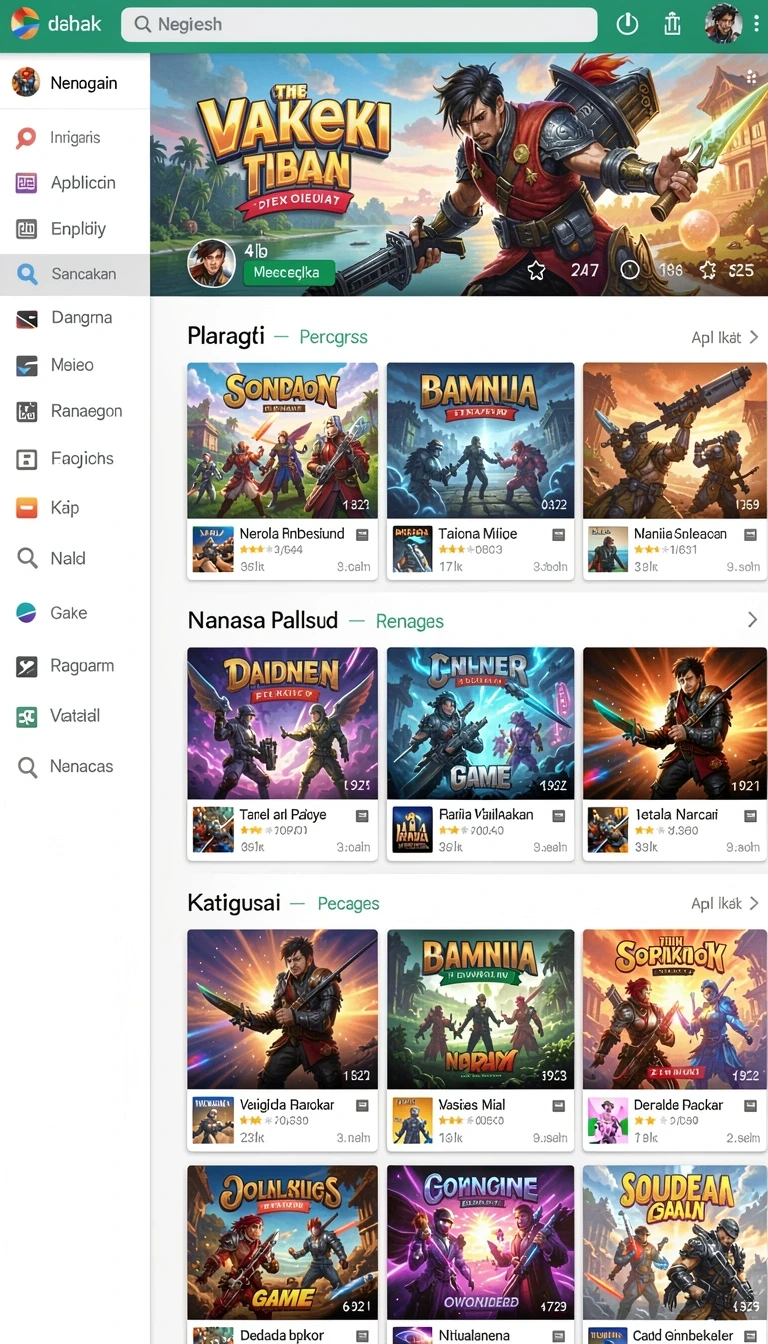Click the dots icon in banner corner
Viewport: 768px width, 1344px height.
coord(750,76)
